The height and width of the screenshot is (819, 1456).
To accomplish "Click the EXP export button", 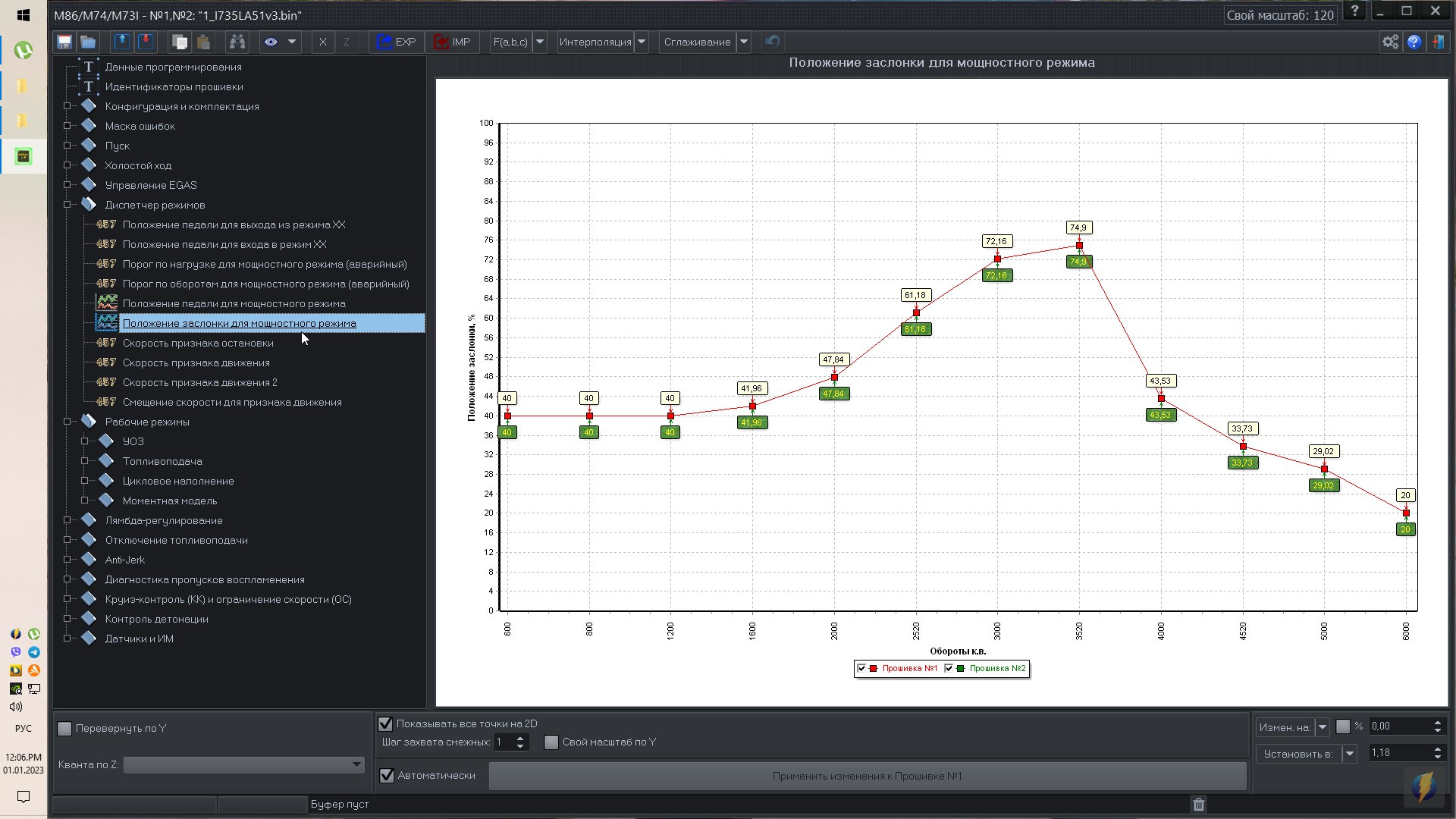I will tap(397, 42).
